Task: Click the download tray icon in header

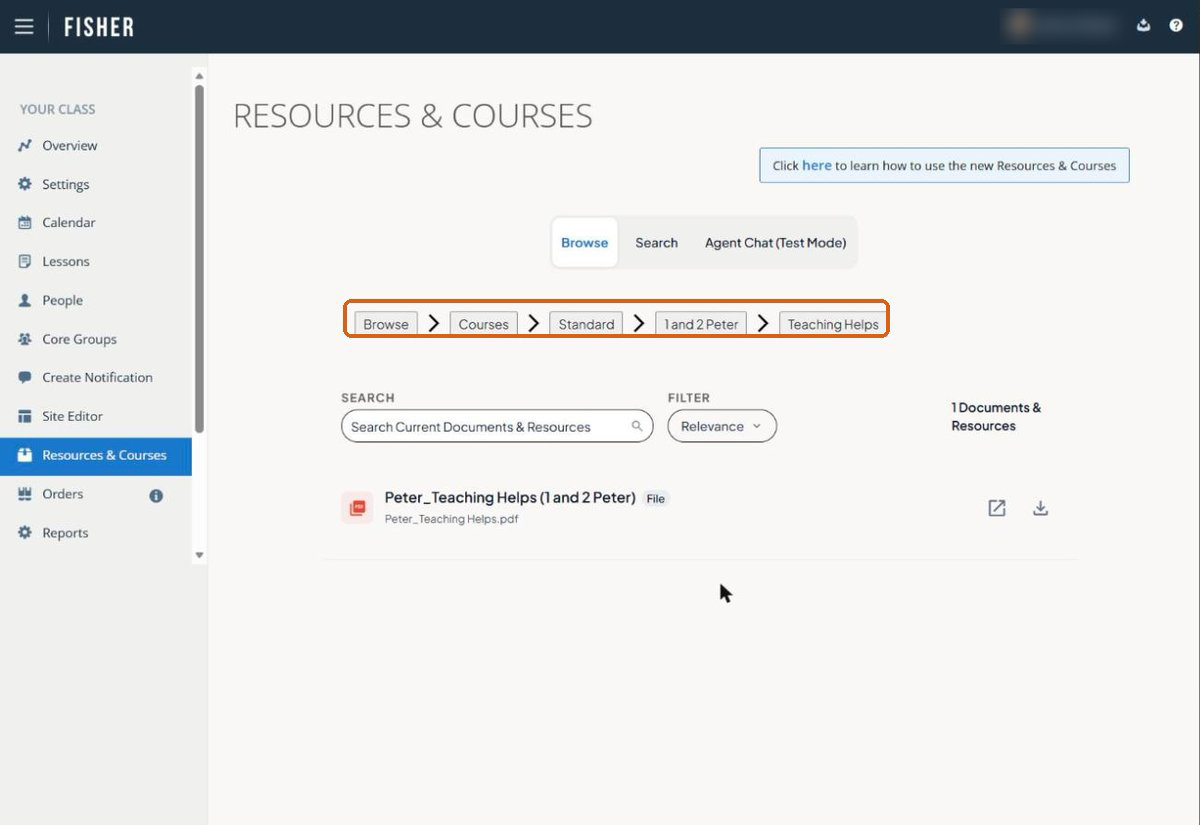Action: coord(1143,26)
